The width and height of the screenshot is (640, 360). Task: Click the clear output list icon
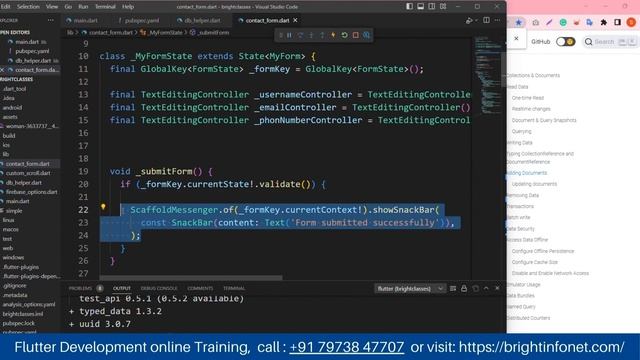453,289
